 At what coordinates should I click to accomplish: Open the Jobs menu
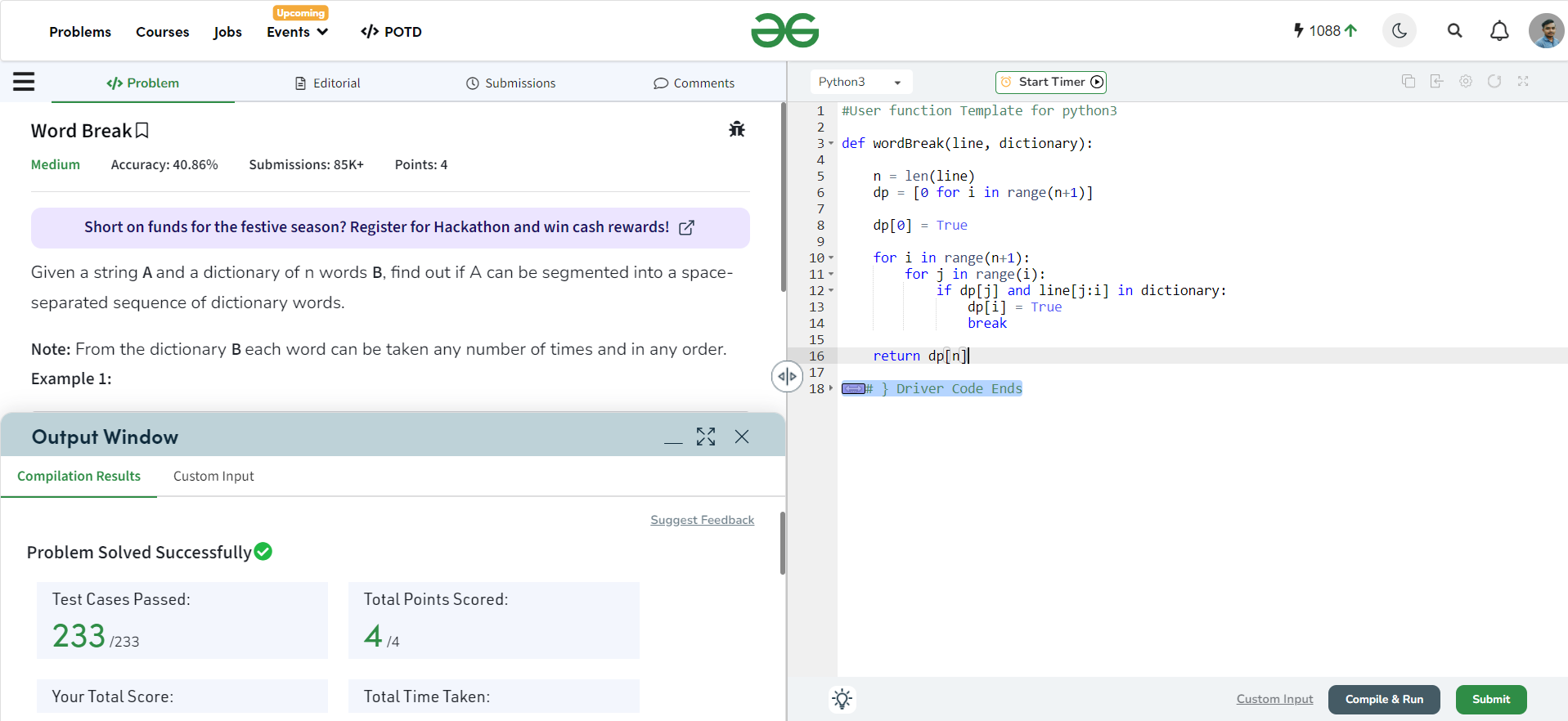pos(227,32)
